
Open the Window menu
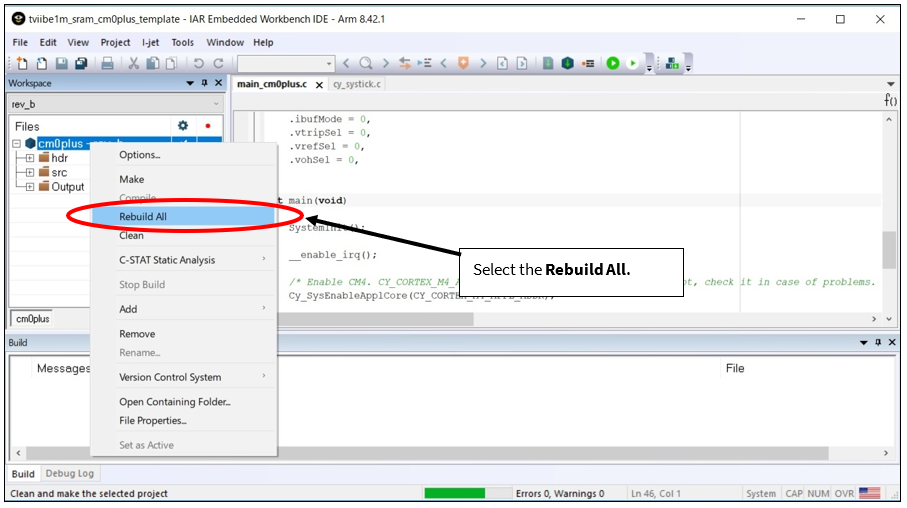point(225,42)
